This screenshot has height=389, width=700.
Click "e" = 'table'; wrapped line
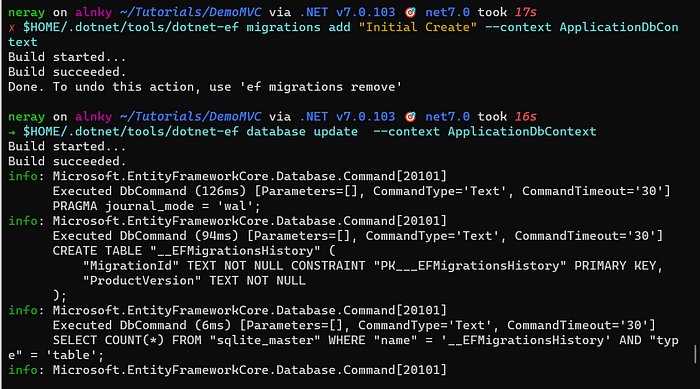point(56,356)
